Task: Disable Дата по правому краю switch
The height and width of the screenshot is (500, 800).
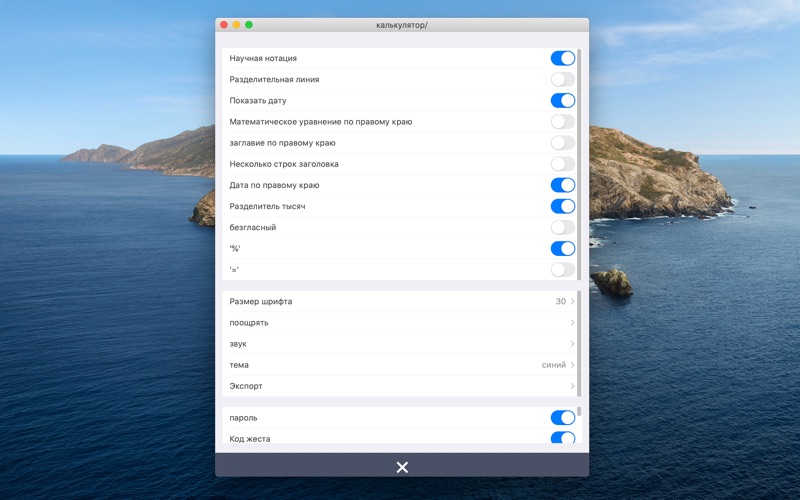Action: pos(563,185)
